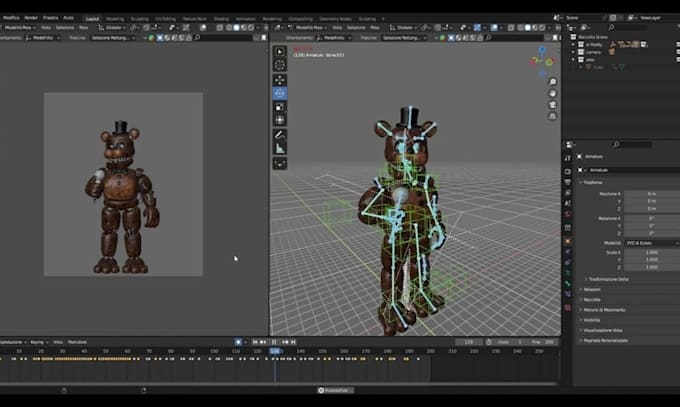Open the Render properties tab
Image resolution: width=680 pixels, height=407 pixels.
coord(568,171)
